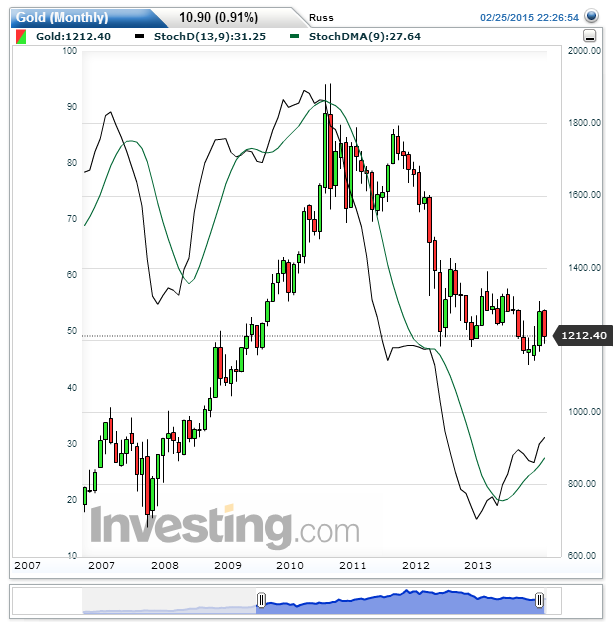Image resolution: width=613 pixels, height=627 pixels.
Task: Collapse the legend with the minimize button
Action: coord(589,36)
